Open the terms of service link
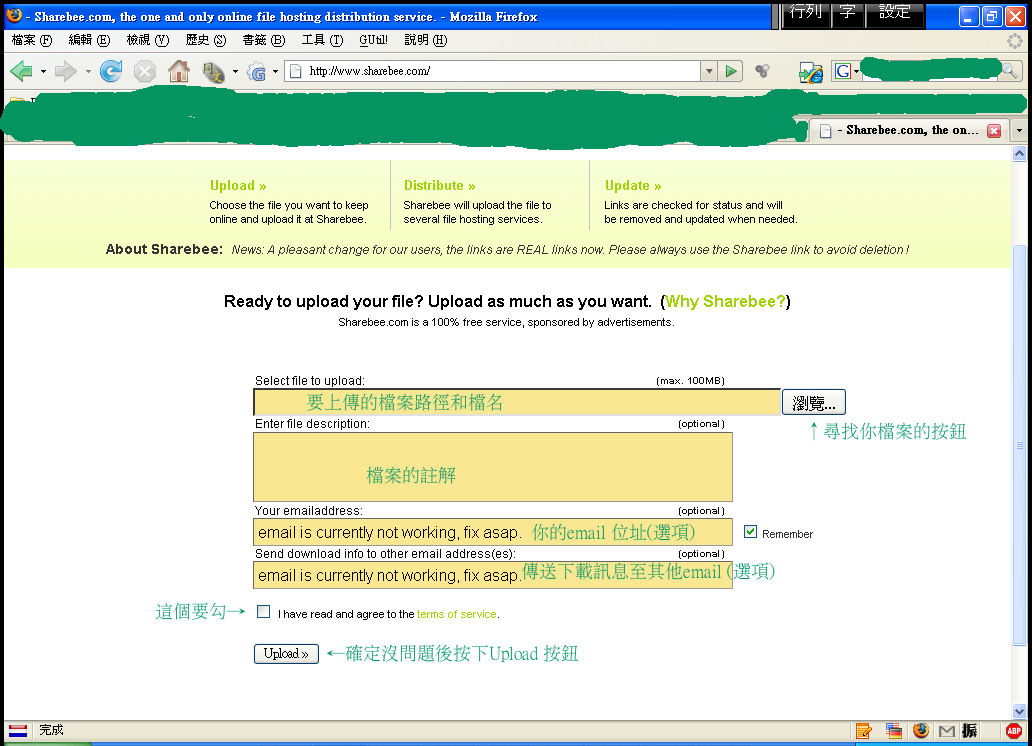 pos(456,614)
